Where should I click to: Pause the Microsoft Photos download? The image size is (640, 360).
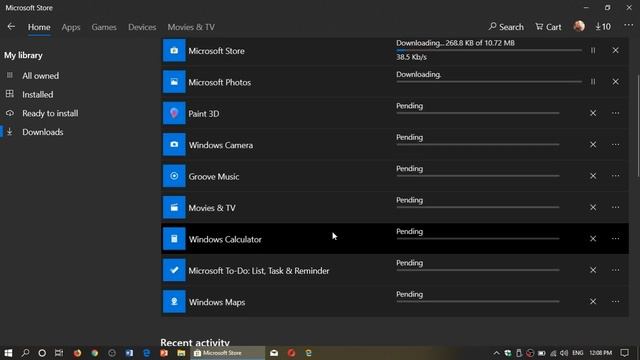593,82
